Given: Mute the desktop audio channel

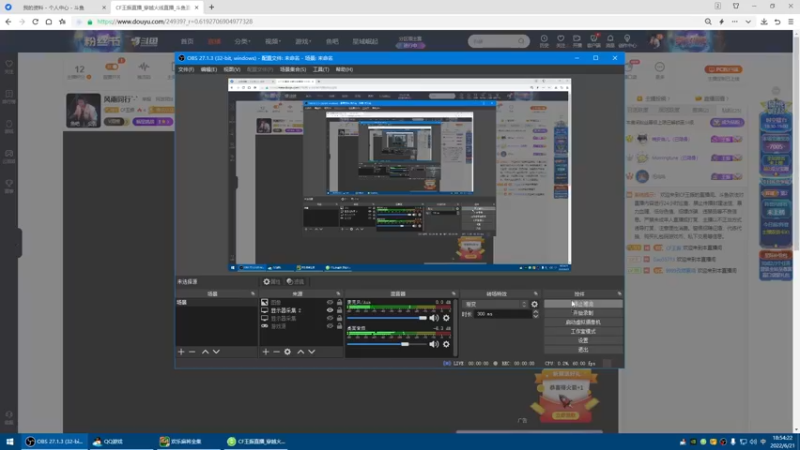Looking at the screenshot, I should click(434, 344).
